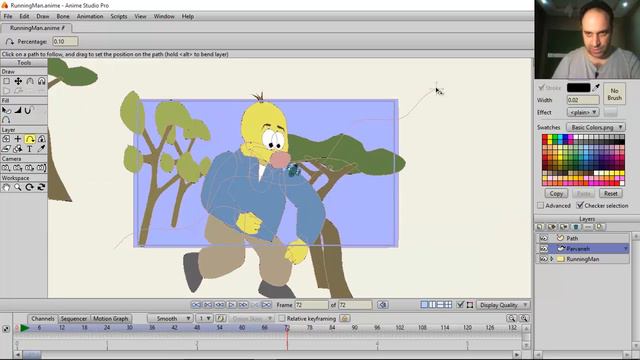Image resolution: width=640 pixels, height=360 pixels.
Task: Open the Draw menu
Action: pos(42,16)
